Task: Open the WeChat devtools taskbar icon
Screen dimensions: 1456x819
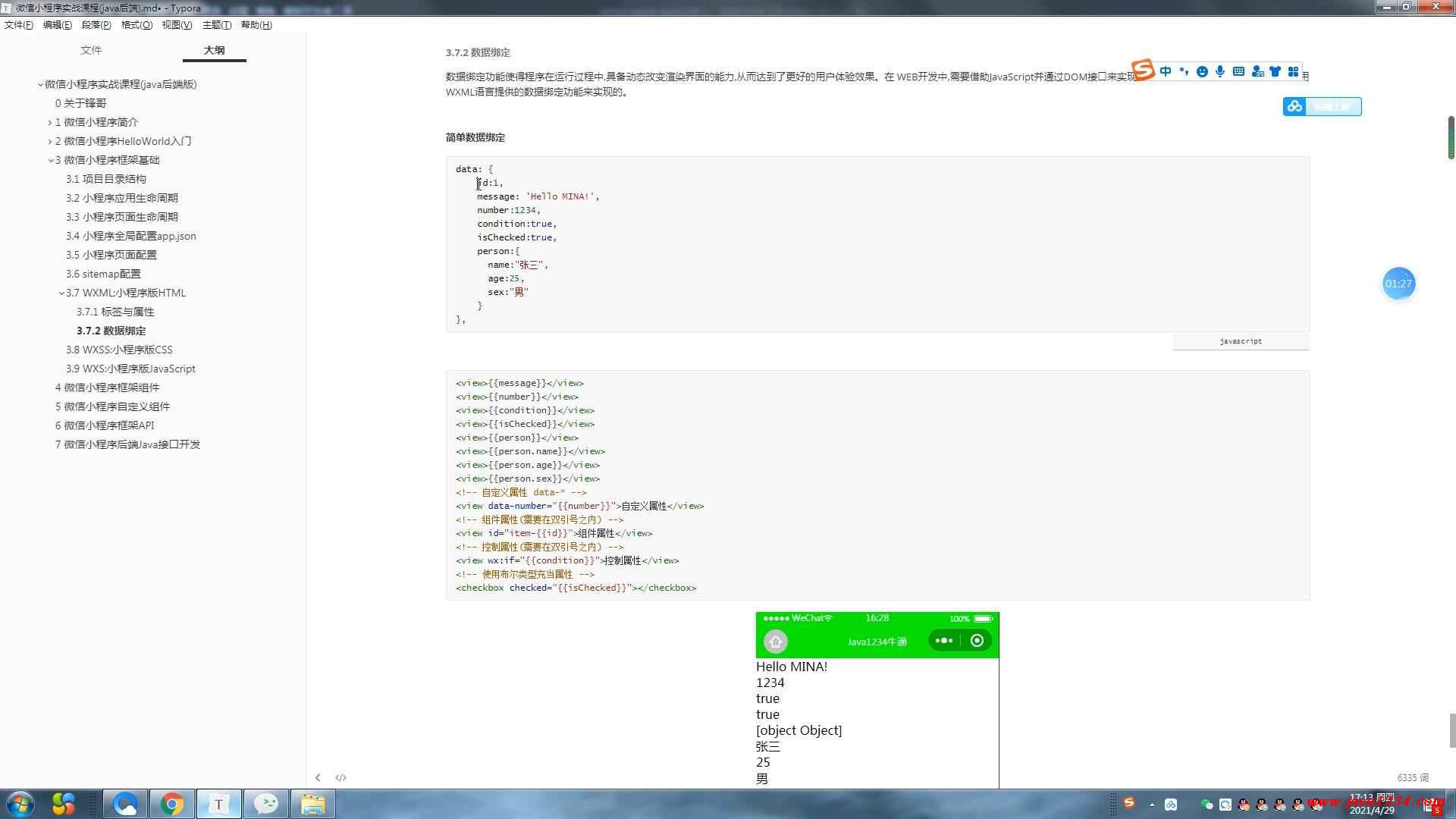Action: 266,804
